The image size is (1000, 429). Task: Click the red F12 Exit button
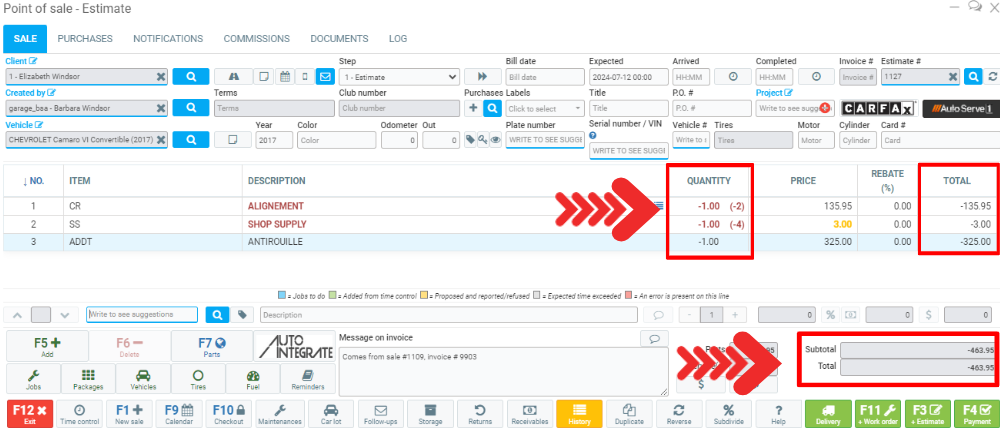(x=30, y=414)
